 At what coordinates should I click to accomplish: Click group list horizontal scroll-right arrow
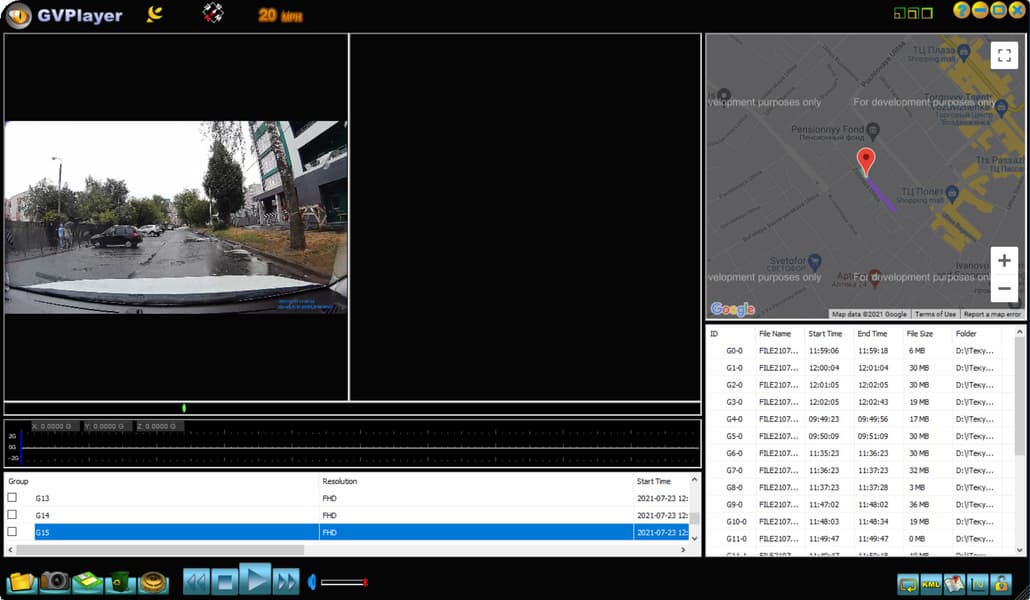coord(683,549)
